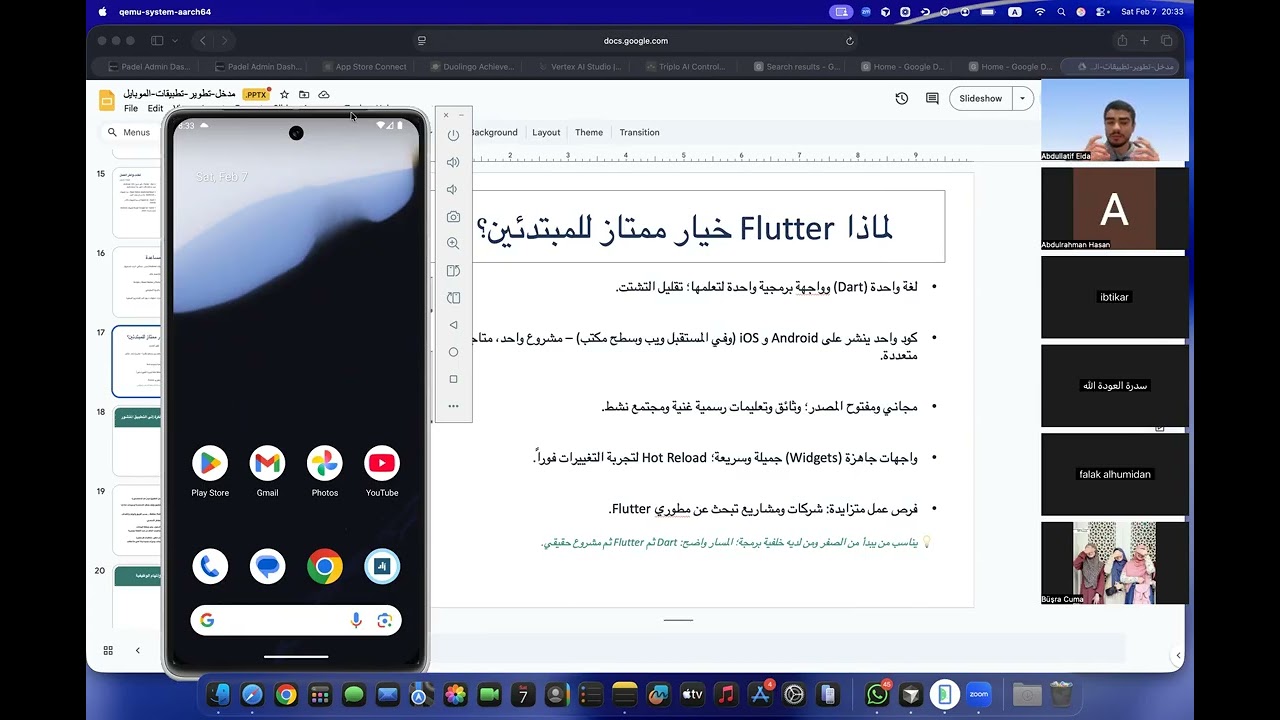Image resolution: width=1280 pixels, height=720 pixels.
Task: Open the Phone dialer app on the emulator
Action: pyautogui.click(x=210, y=567)
